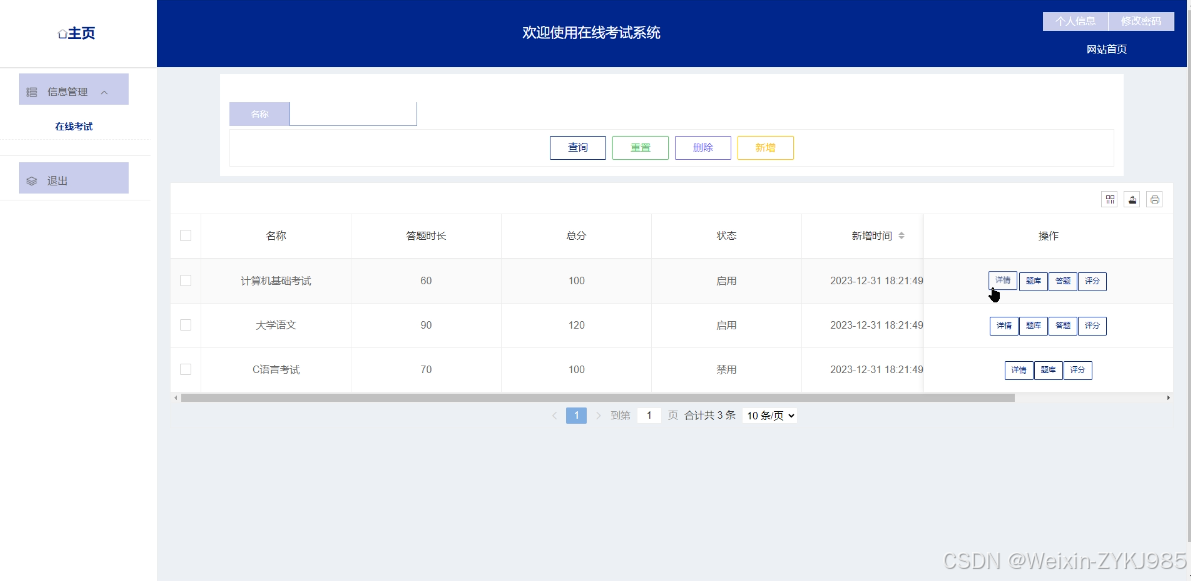Open 详情 for 计算机基础考试
Screen dimensions: 1191x581
tap(1003, 280)
